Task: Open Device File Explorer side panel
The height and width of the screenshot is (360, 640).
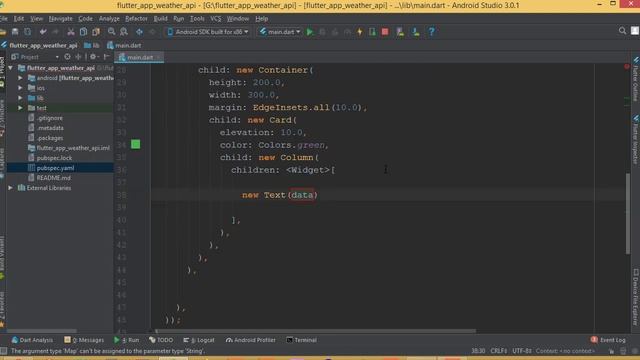Action: pos(636,297)
